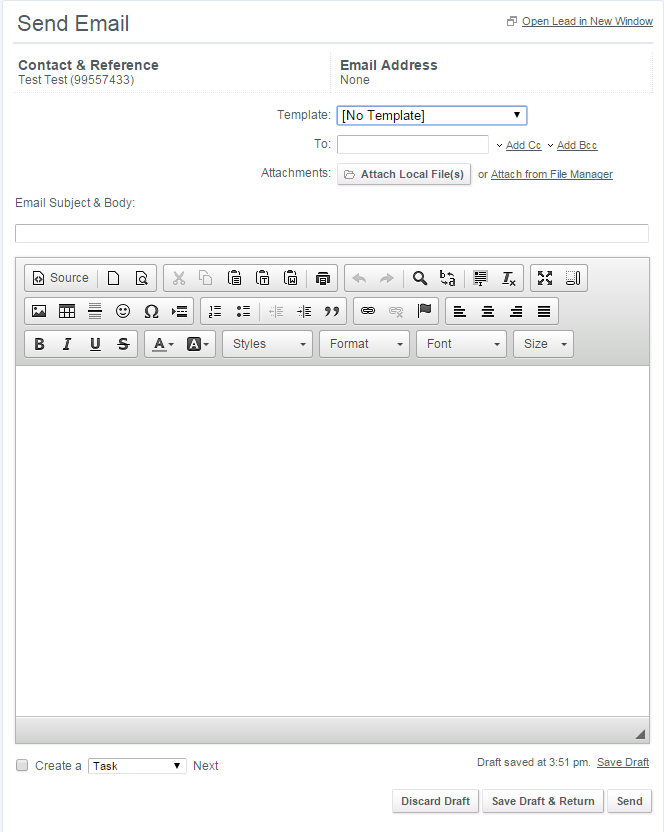Toggle Strikethrough formatting
The height and width of the screenshot is (832, 664).
coord(123,344)
